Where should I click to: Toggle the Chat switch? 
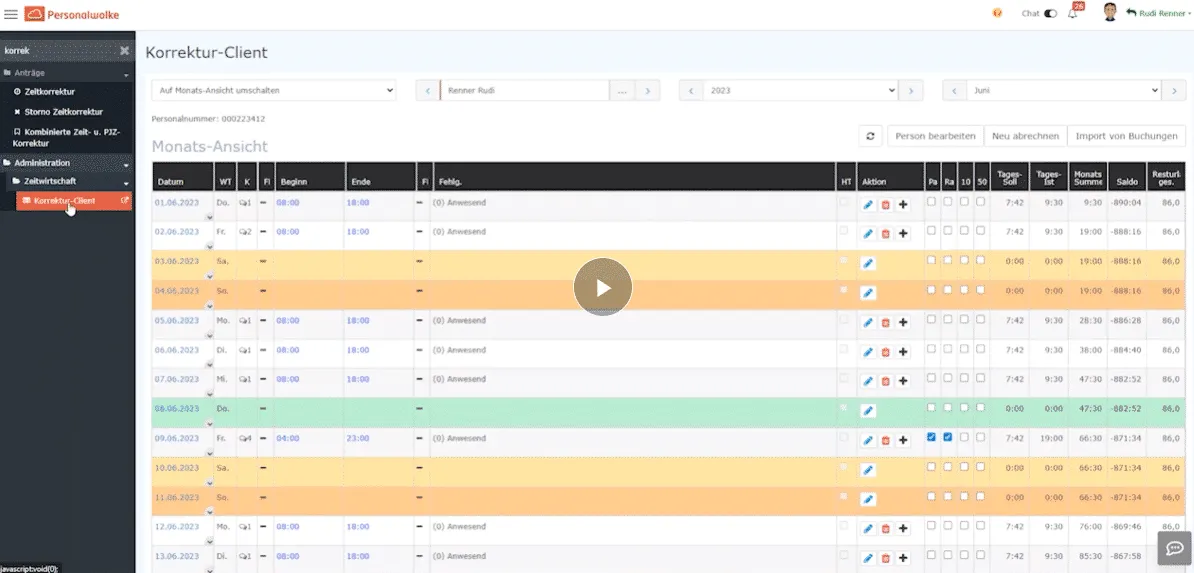(1050, 14)
